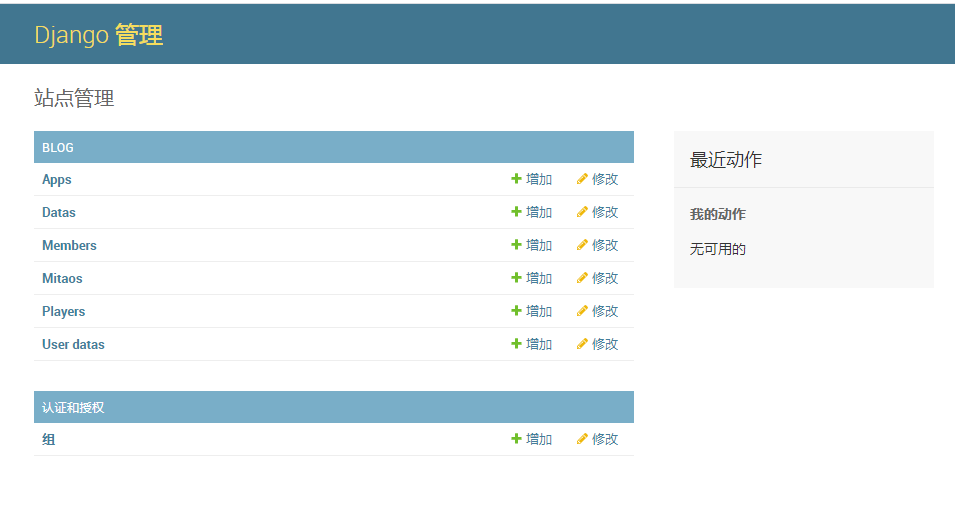Click the green plus icon in Members row
The width and height of the screenshot is (955, 520).
pyautogui.click(x=516, y=244)
